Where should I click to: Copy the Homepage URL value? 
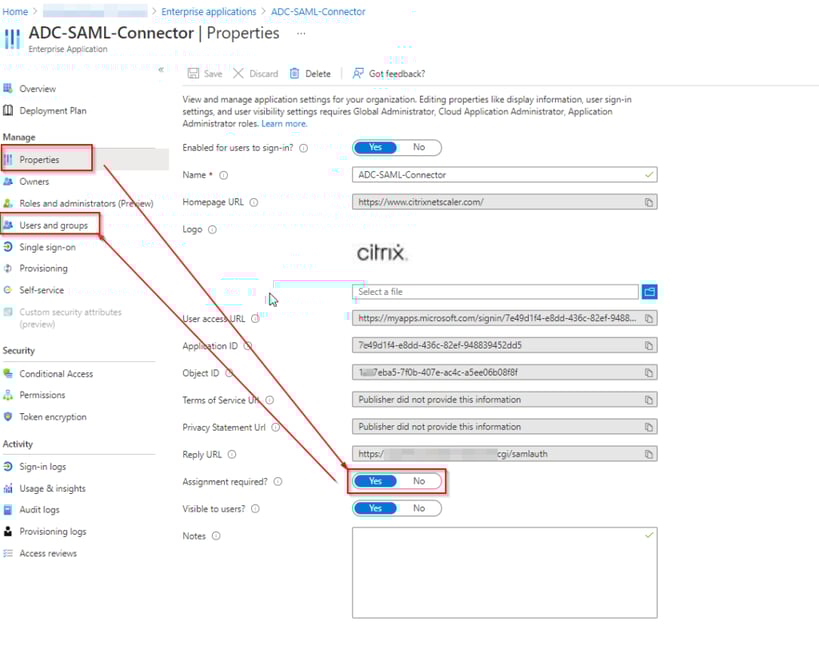click(648, 203)
